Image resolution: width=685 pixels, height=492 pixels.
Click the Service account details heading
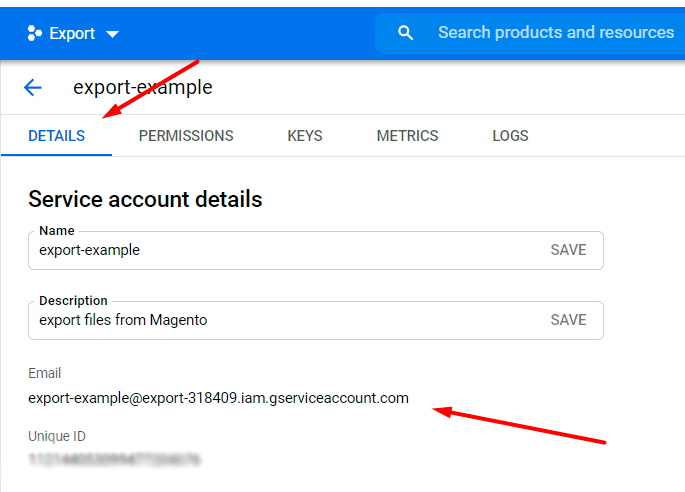point(145,199)
